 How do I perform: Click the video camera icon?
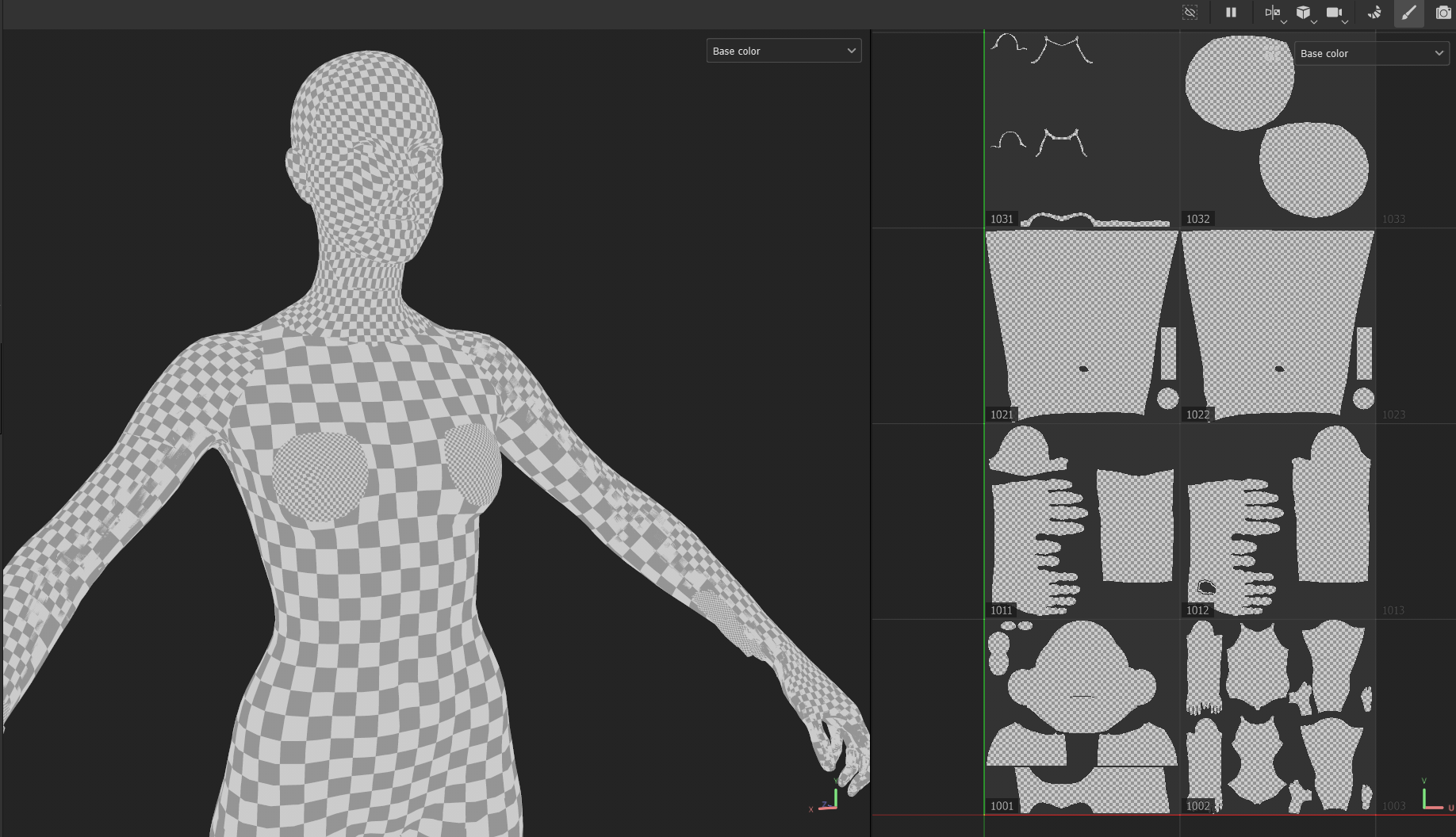pos(1334,13)
